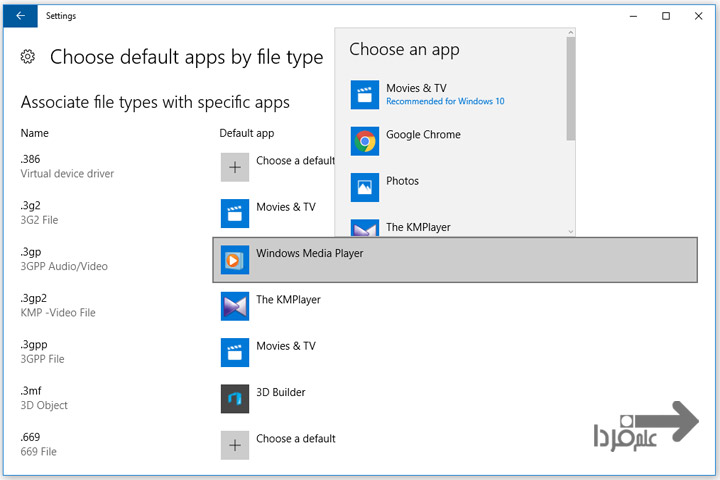
Task: Select Photos icon in app chooser
Action: tap(365, 187)
